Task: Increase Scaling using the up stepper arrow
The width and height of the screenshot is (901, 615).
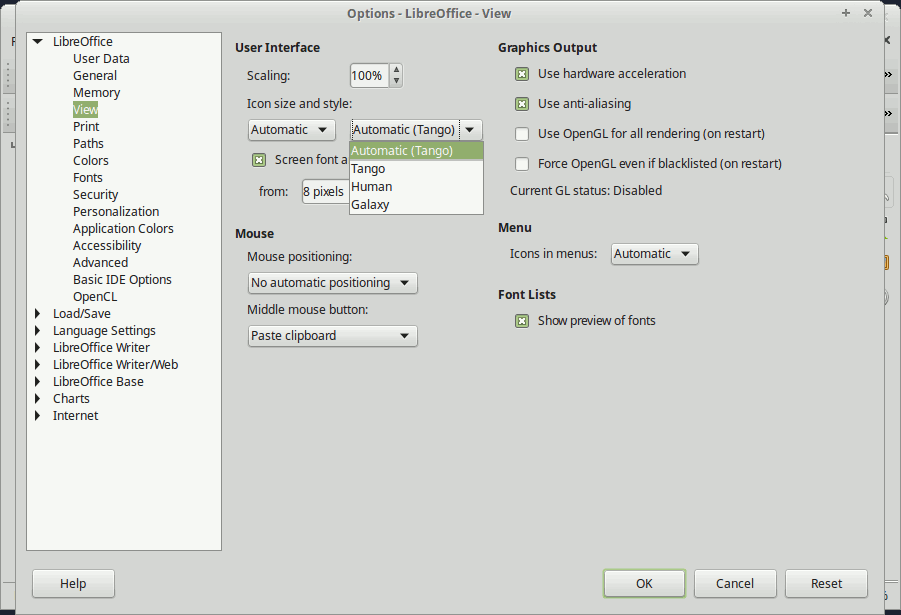Action: click(395, 69)
